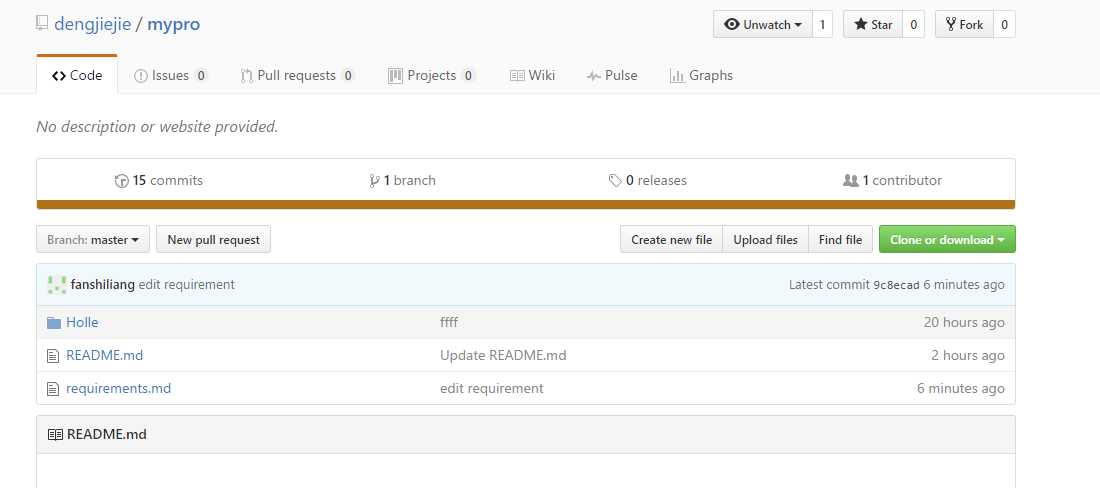Click the README.md file icon in file list
The width and height of the screenshot is (1100, 488).
(x=53, y=355)
